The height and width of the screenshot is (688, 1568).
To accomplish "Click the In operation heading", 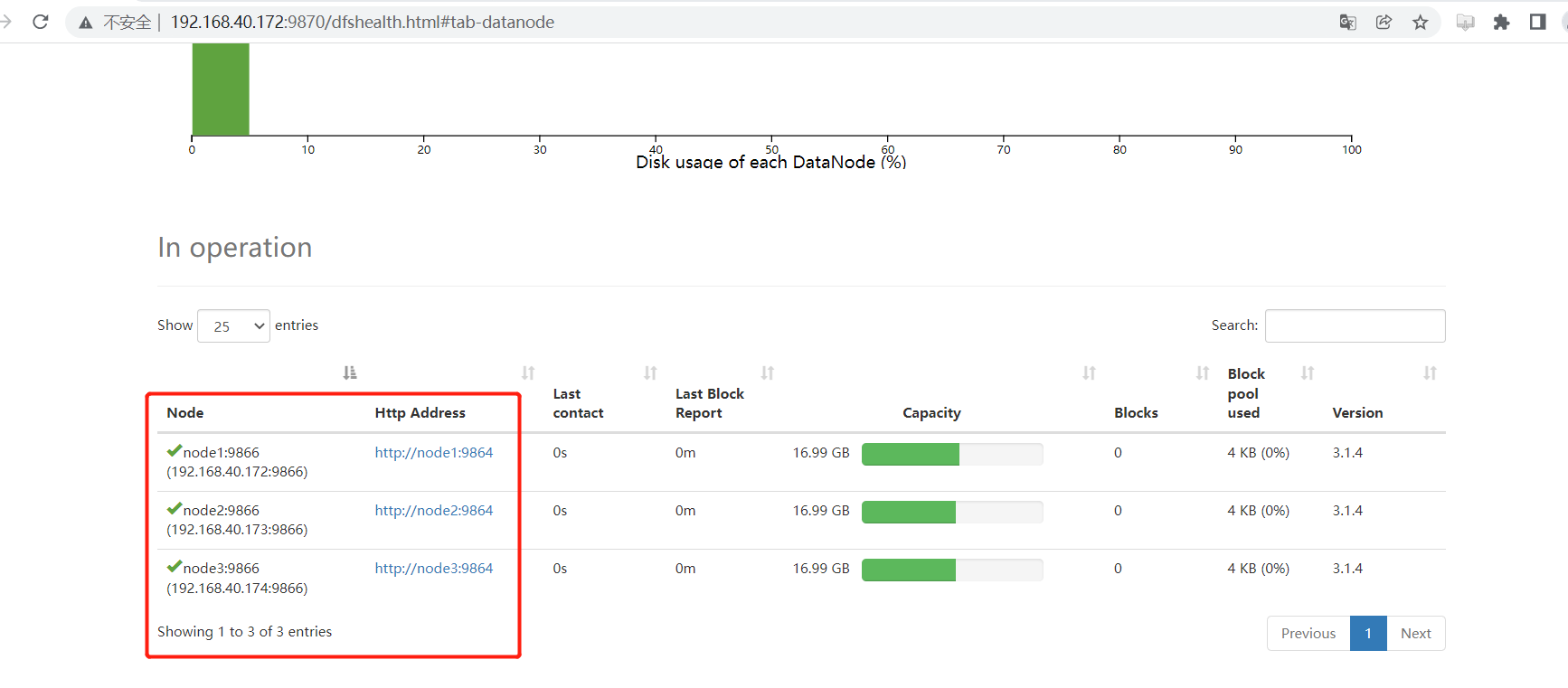I will coord(235,248).
